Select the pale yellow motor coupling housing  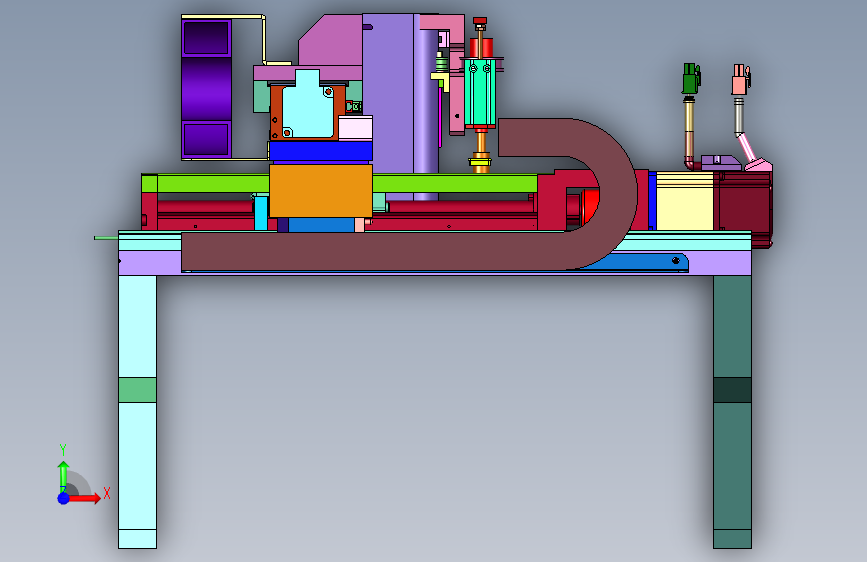pyautogui.click(x=685, y=201)
